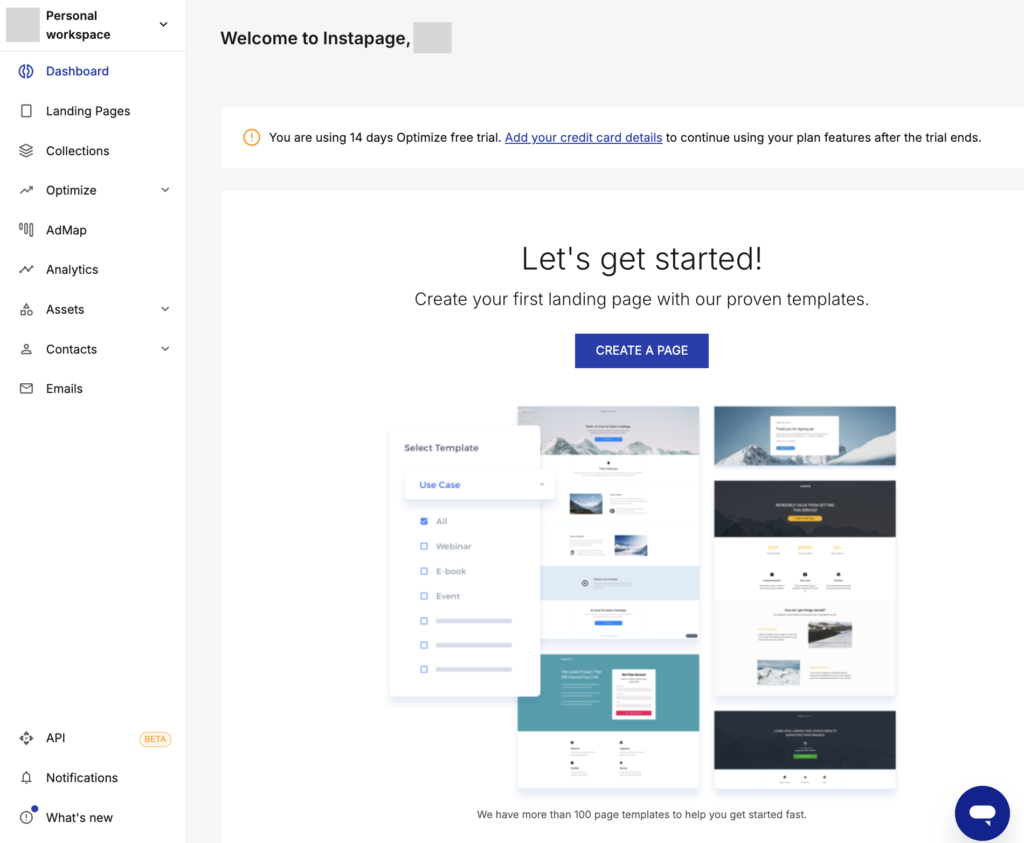Click the template preview illustration

(x=642, y=596)
